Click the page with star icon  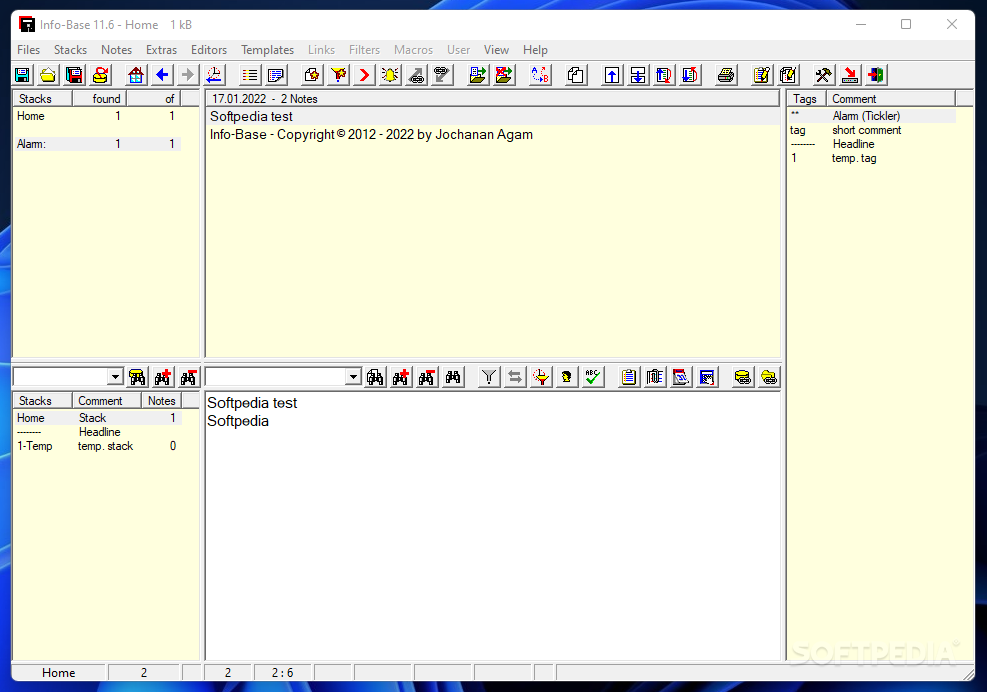312,76
